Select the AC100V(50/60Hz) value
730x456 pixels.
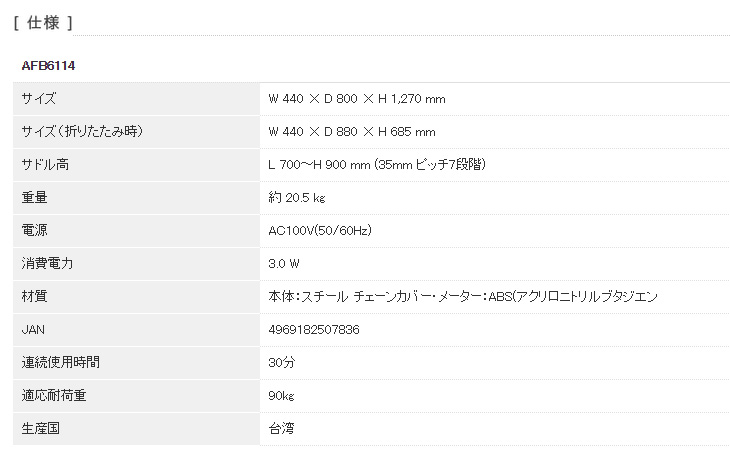pos(320,230)
